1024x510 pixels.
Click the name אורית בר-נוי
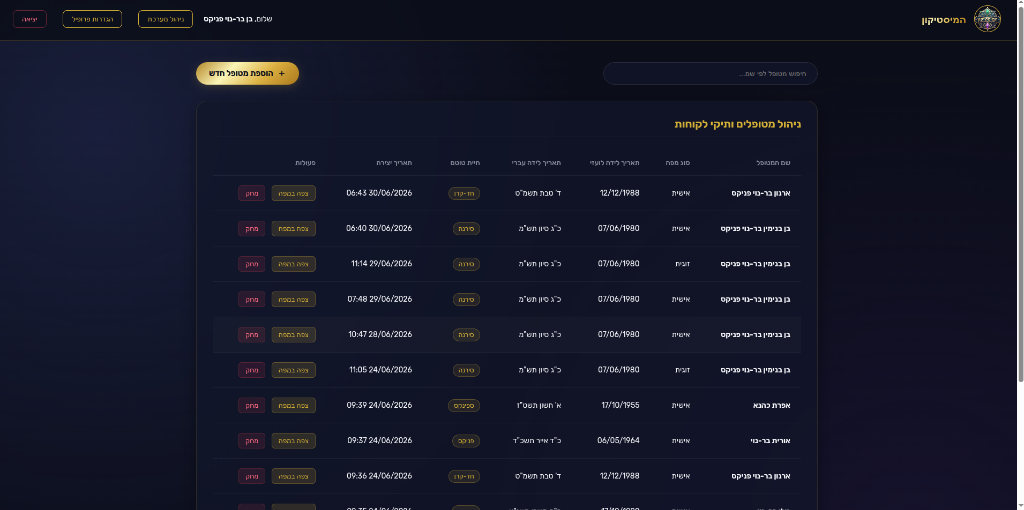point(771,441)
